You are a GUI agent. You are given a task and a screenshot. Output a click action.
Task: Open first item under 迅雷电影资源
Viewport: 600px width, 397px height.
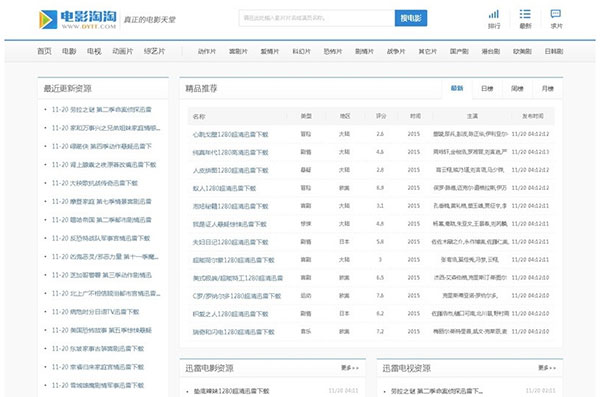232,391
